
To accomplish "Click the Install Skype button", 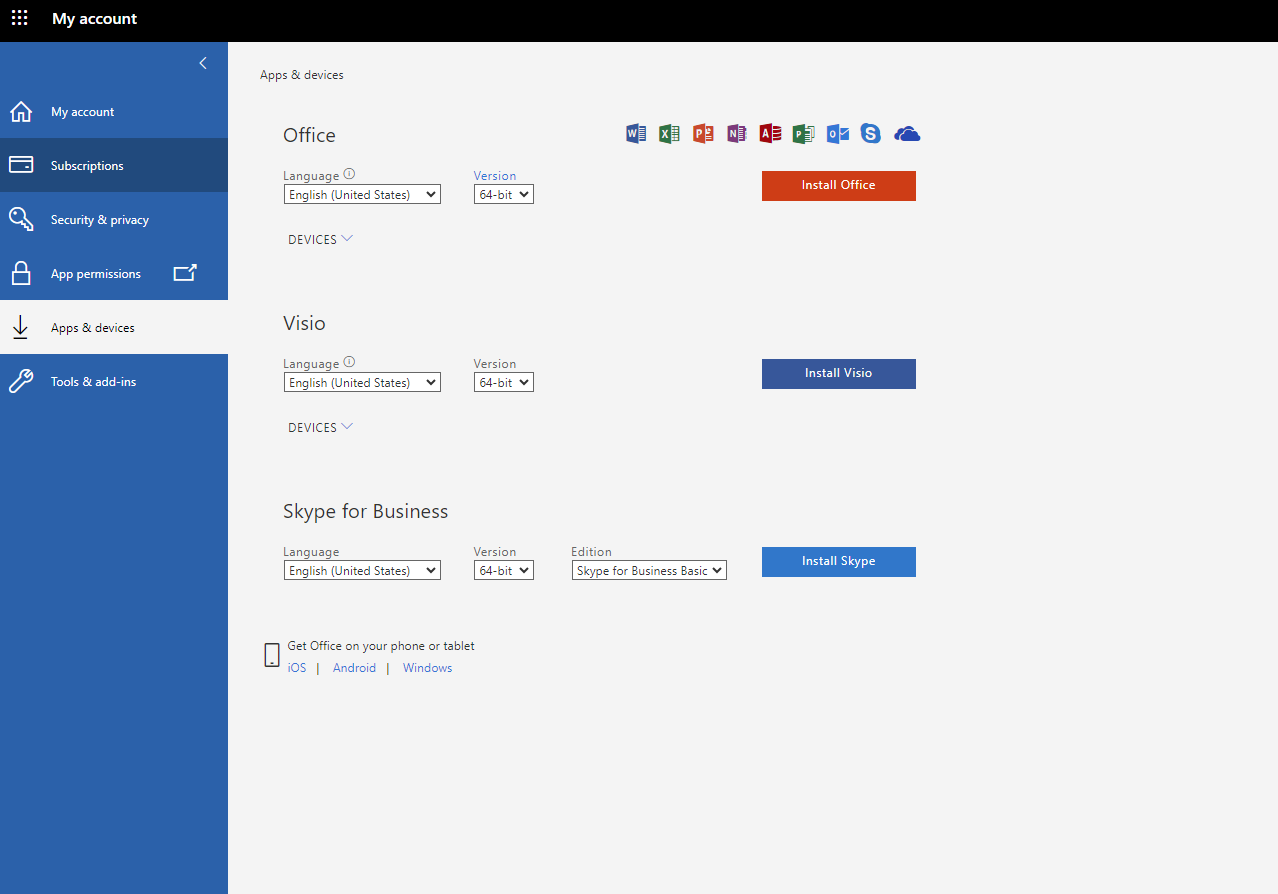I will click(839, 562).
